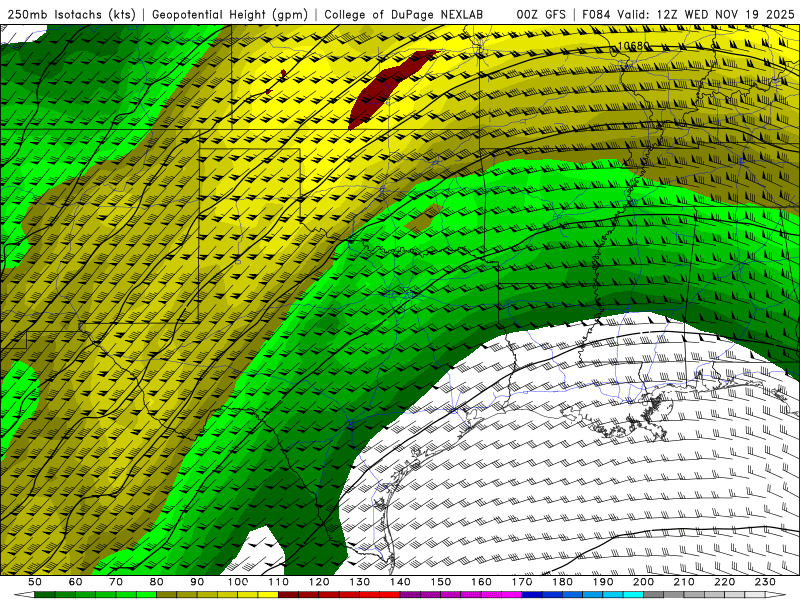This screenshot has height=600, width=800.
Task: Click the small red spot left of jet streak
Action: [x=283, y=74]
